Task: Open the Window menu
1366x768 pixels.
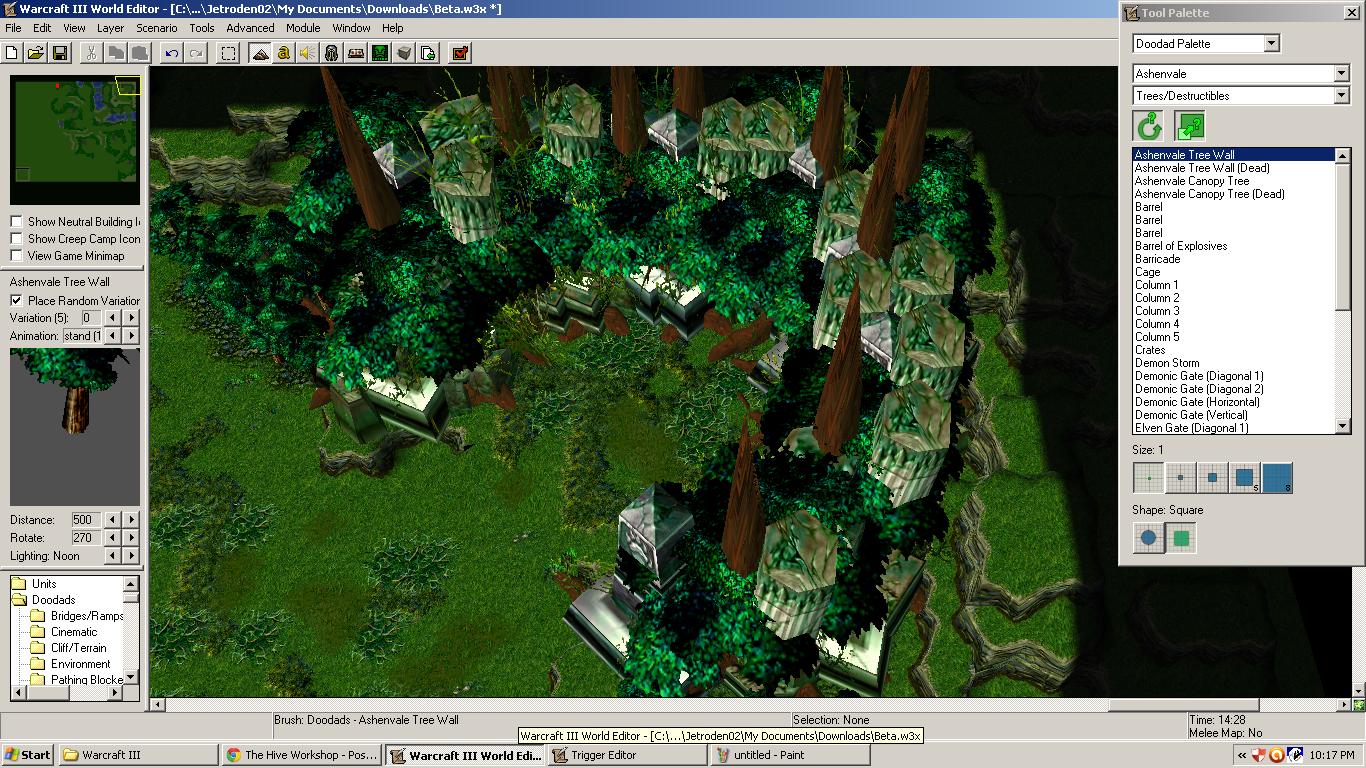Action: pyautogui.click(x=351, y=28)
